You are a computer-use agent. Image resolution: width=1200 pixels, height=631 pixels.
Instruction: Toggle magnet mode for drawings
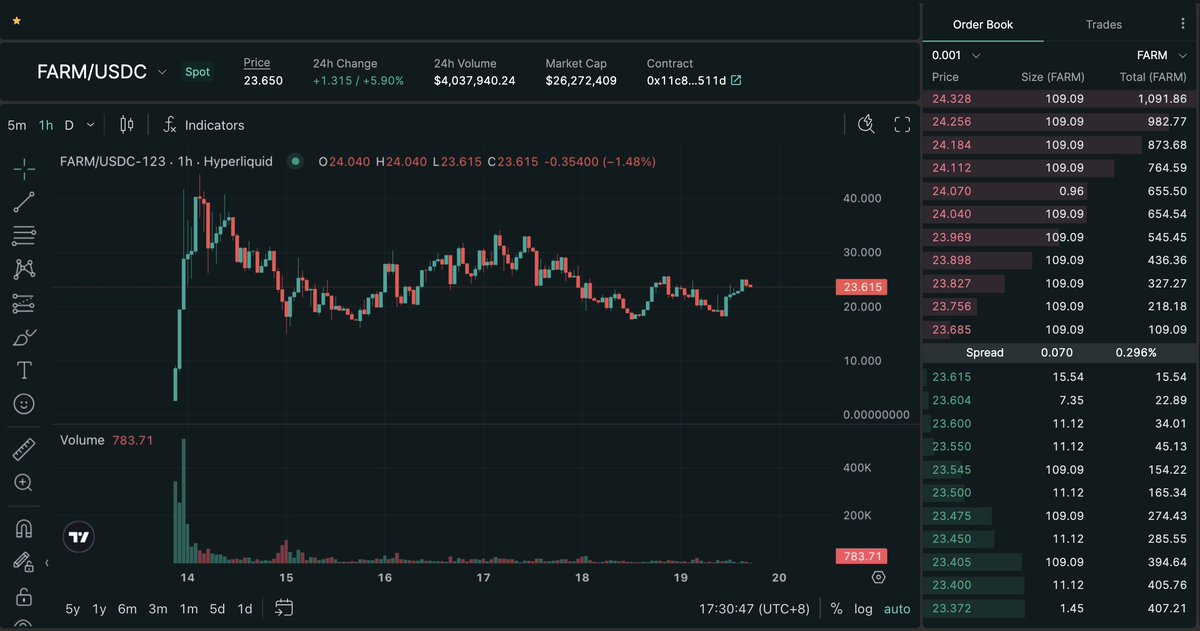point(24,528)
